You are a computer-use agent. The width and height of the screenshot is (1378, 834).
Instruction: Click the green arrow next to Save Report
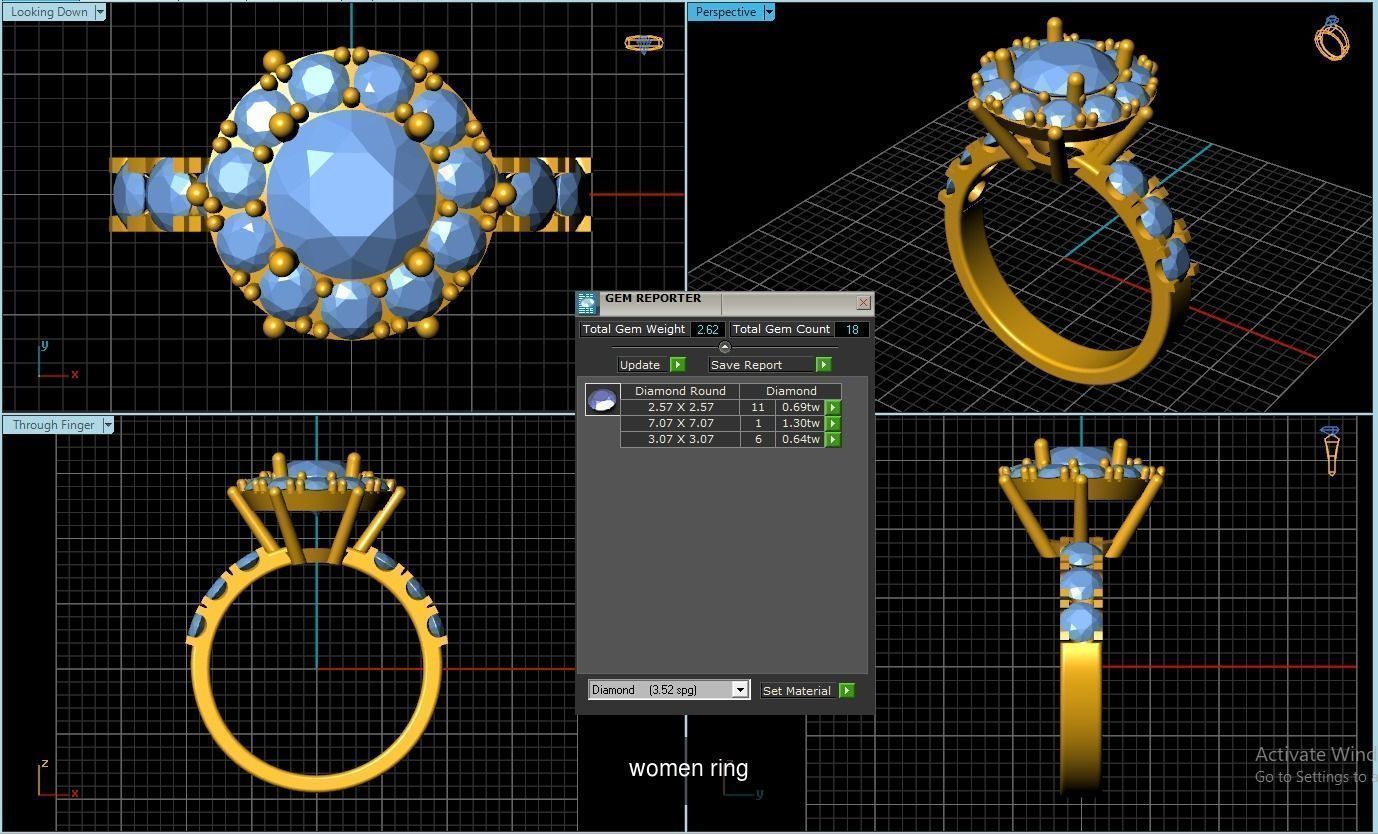pos(823,364)
